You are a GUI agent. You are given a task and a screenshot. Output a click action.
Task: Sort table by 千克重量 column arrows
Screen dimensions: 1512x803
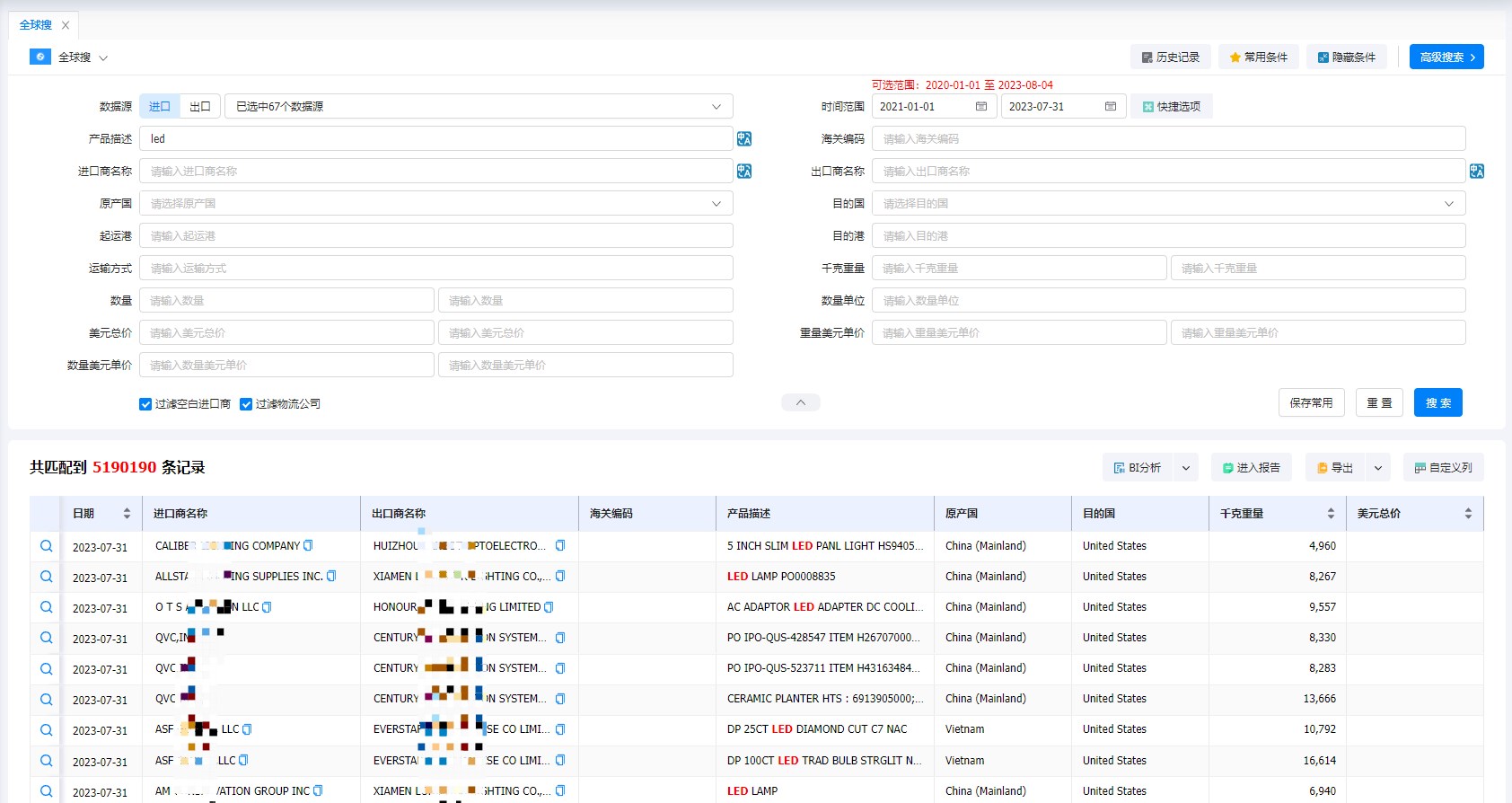[x=1331, y=514]
